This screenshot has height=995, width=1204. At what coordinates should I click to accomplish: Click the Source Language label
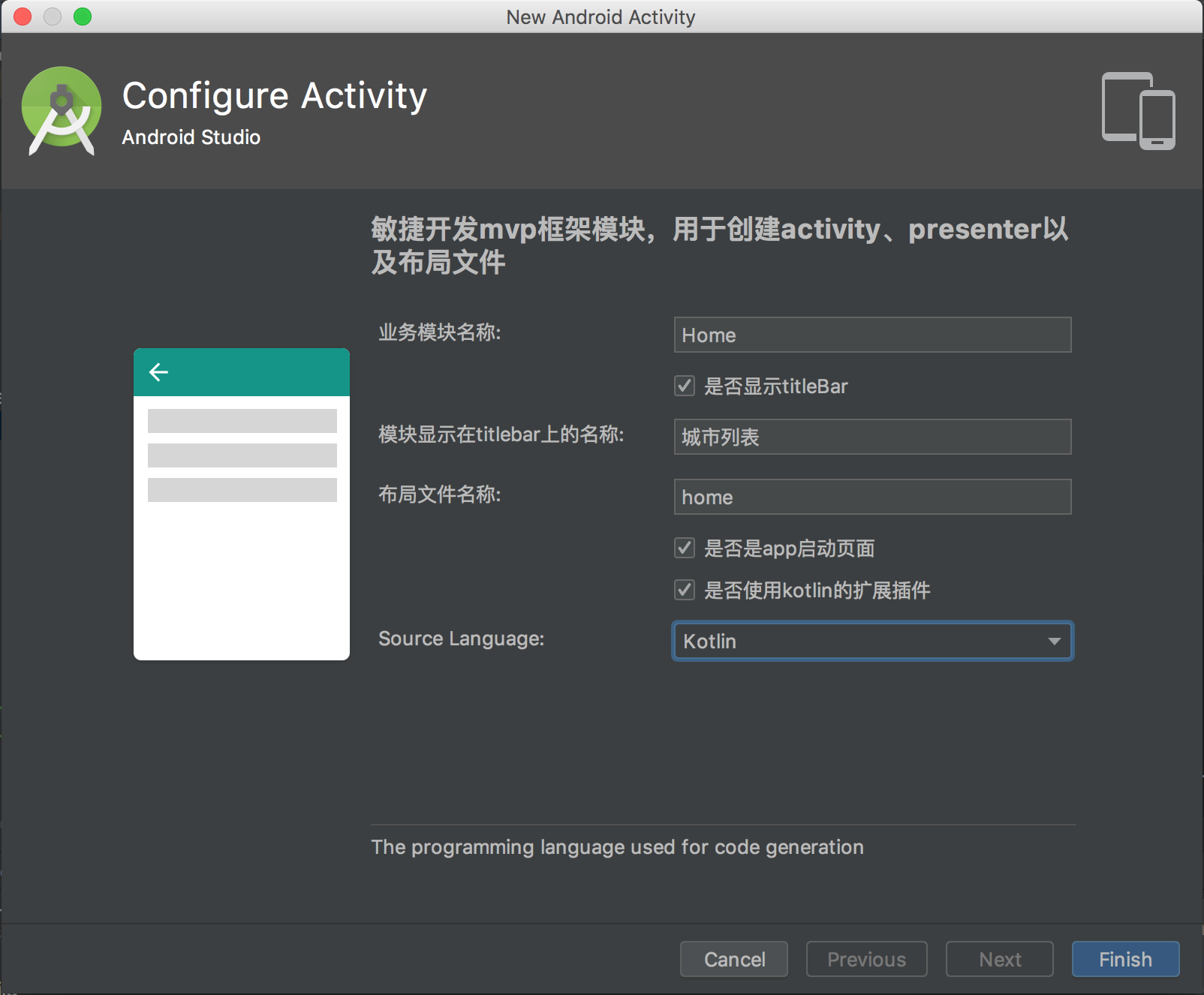[462, 639]
